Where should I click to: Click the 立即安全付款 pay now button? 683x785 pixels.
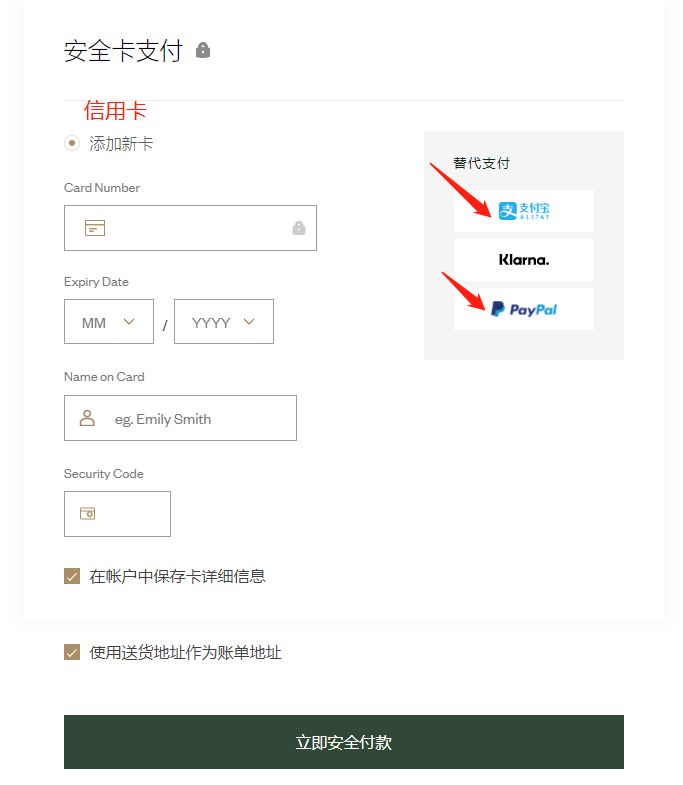pos(344,742)
